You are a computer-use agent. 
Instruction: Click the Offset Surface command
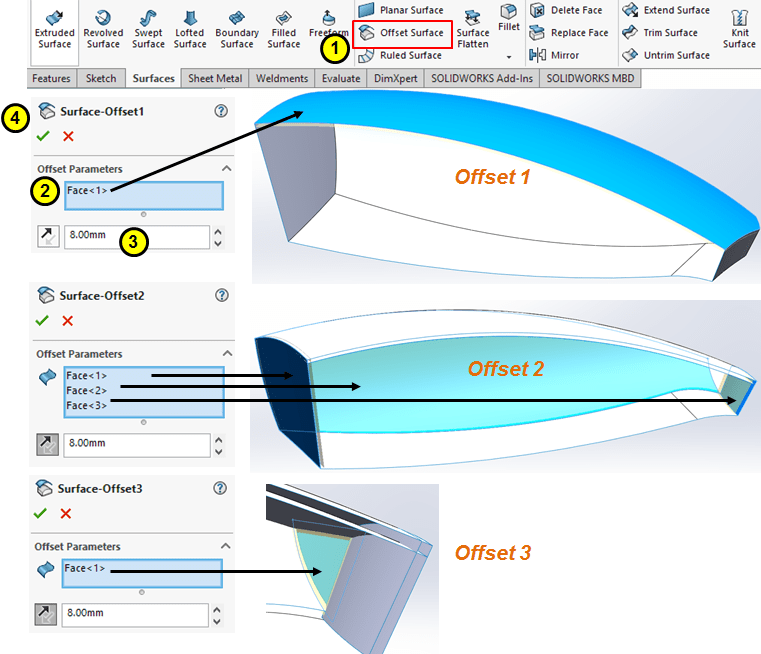(402, 33)
